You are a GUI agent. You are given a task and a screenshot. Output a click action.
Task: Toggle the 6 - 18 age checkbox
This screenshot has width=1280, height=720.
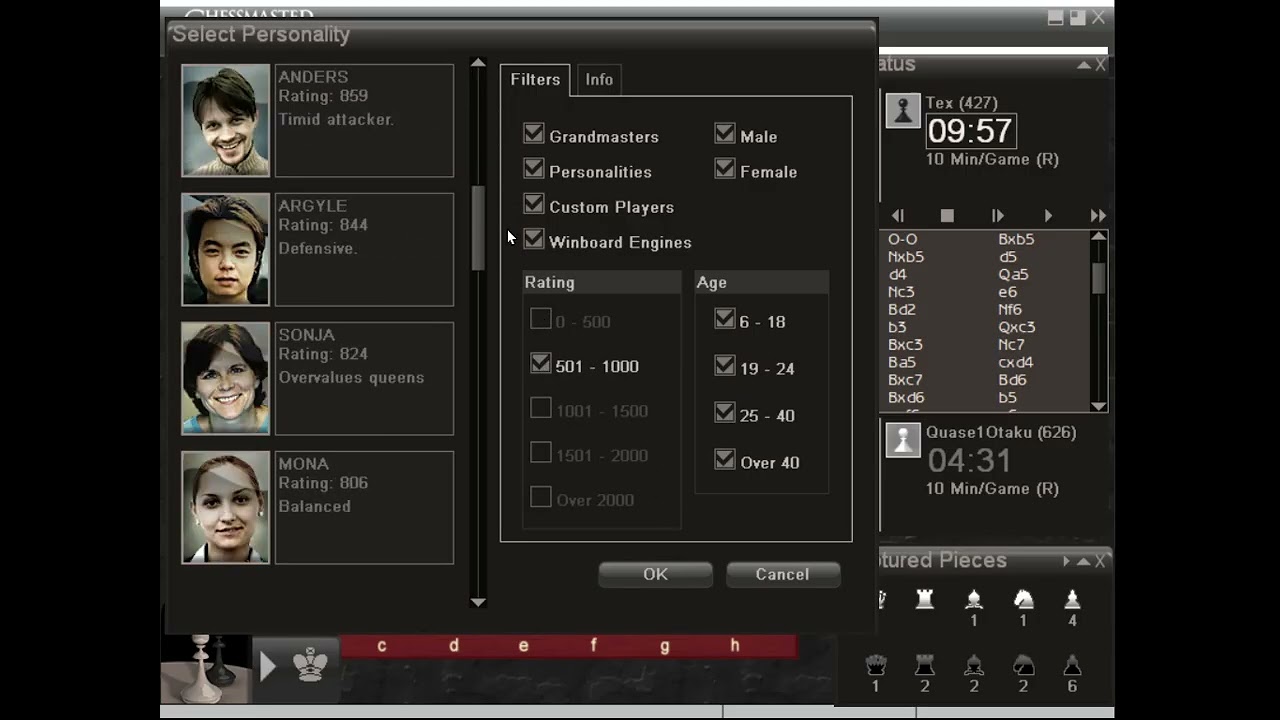pyautogui.click(x=725, y=319)
